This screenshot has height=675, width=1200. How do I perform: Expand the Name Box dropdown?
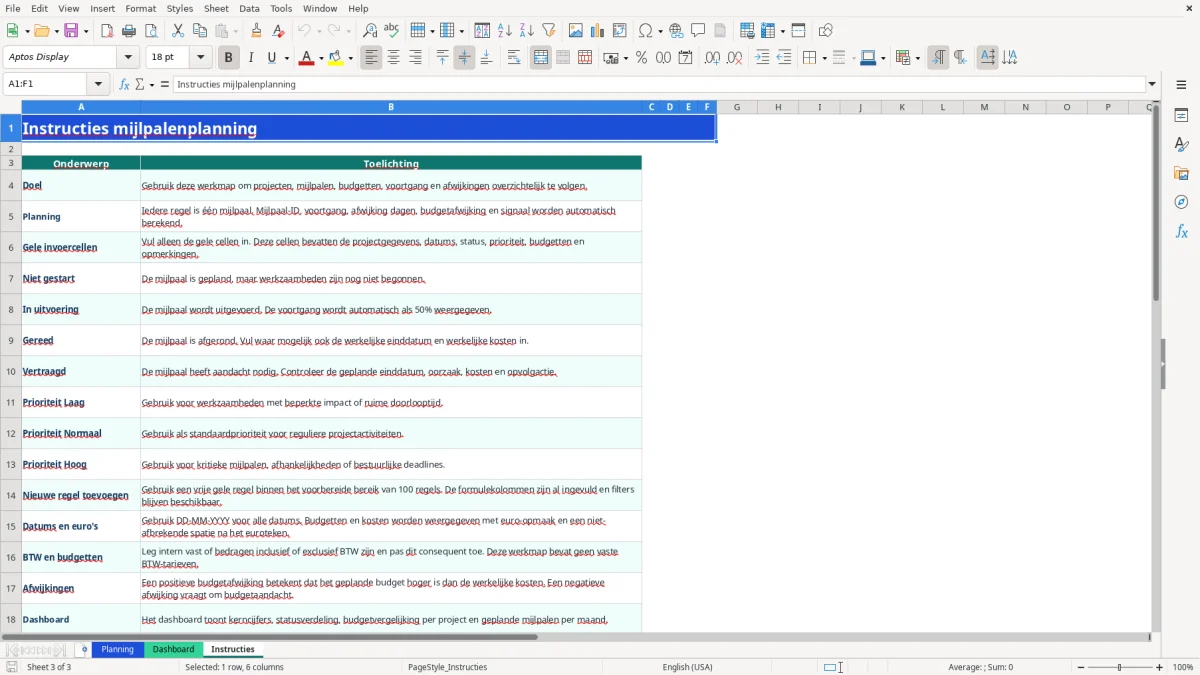98,84
